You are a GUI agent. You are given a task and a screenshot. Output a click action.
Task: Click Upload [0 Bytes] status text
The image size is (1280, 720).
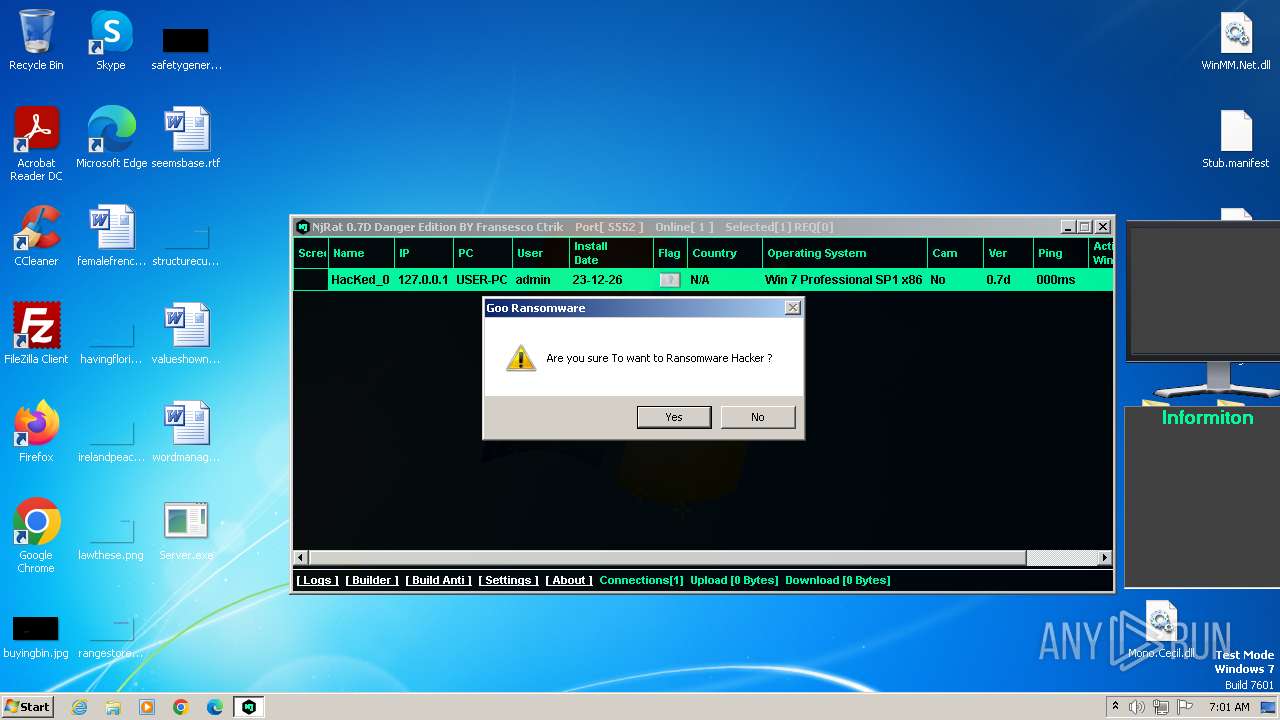click(x=734, y=580)
